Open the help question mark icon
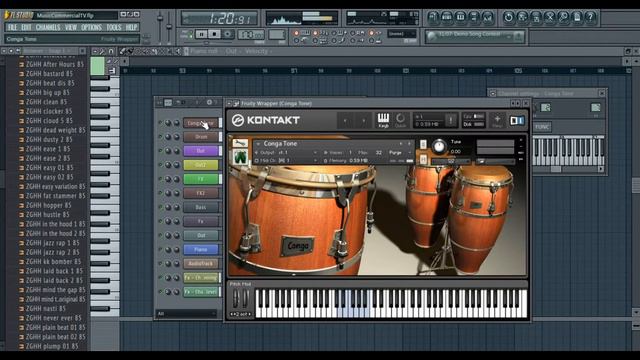Image resolution: width=640 pixels, height=360 pixels. [x=590, y=18]
